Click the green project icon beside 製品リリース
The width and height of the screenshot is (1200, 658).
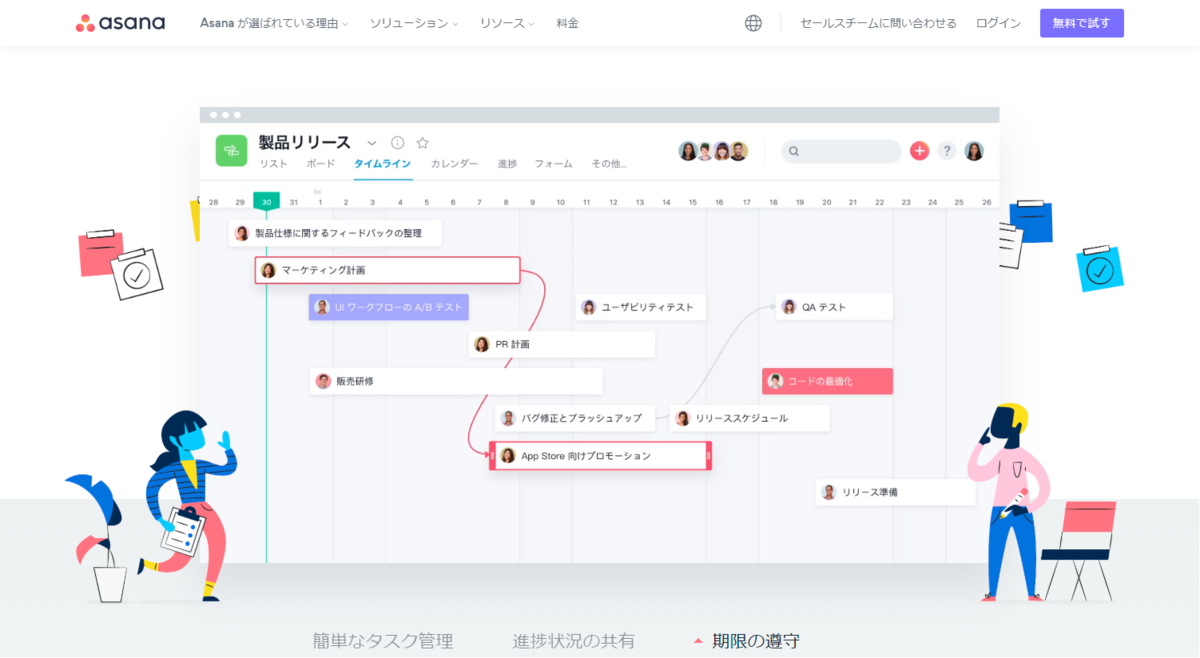tap(231, 150)
